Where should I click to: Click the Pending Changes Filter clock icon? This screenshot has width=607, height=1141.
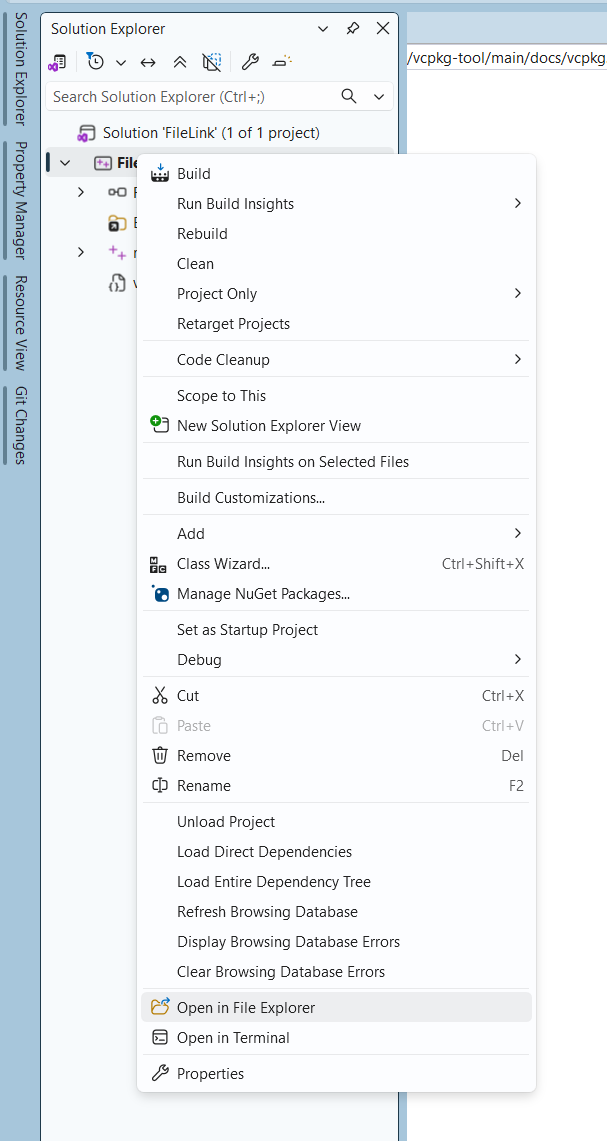click(x=95, y=61)
